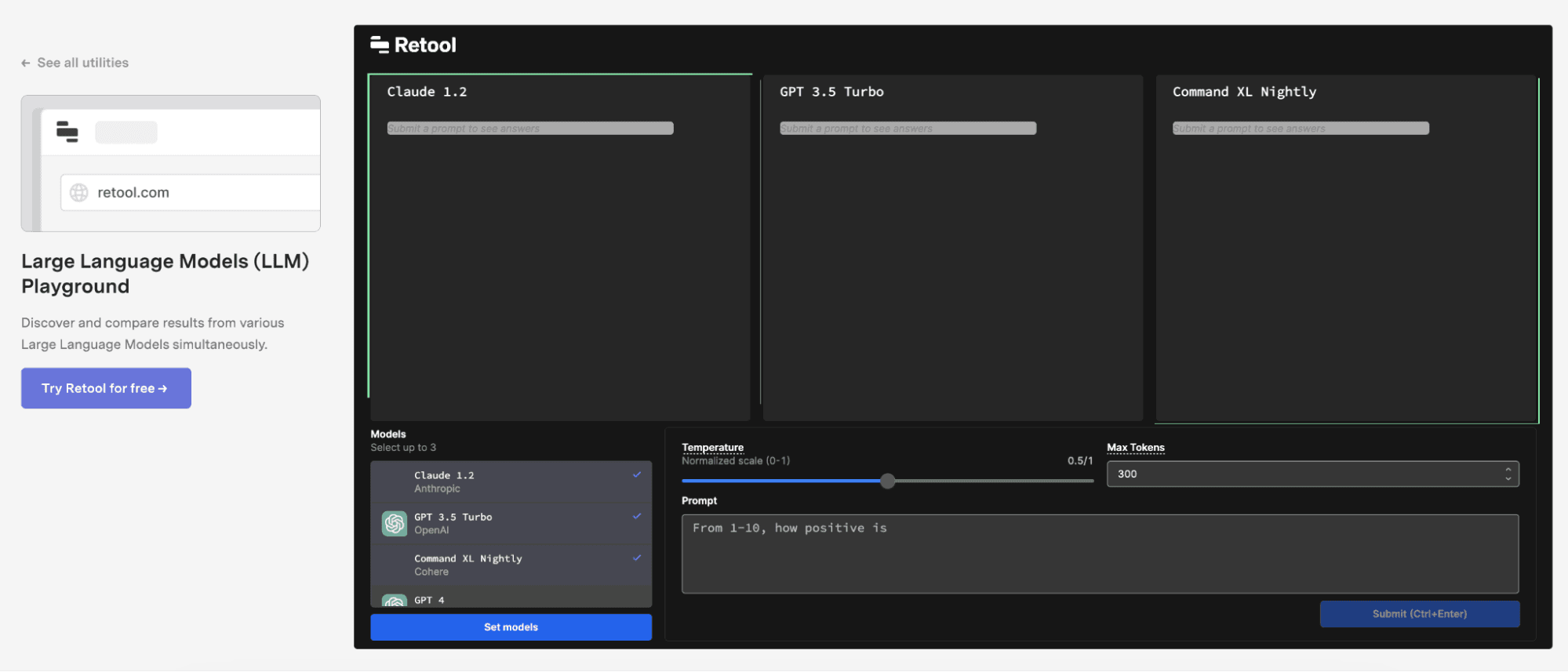Image resolution: width=1568 pixels, height=672 pixels.
Task: Uncheck the Claude 1.2 checkmark
Action: tap(637, 474)
